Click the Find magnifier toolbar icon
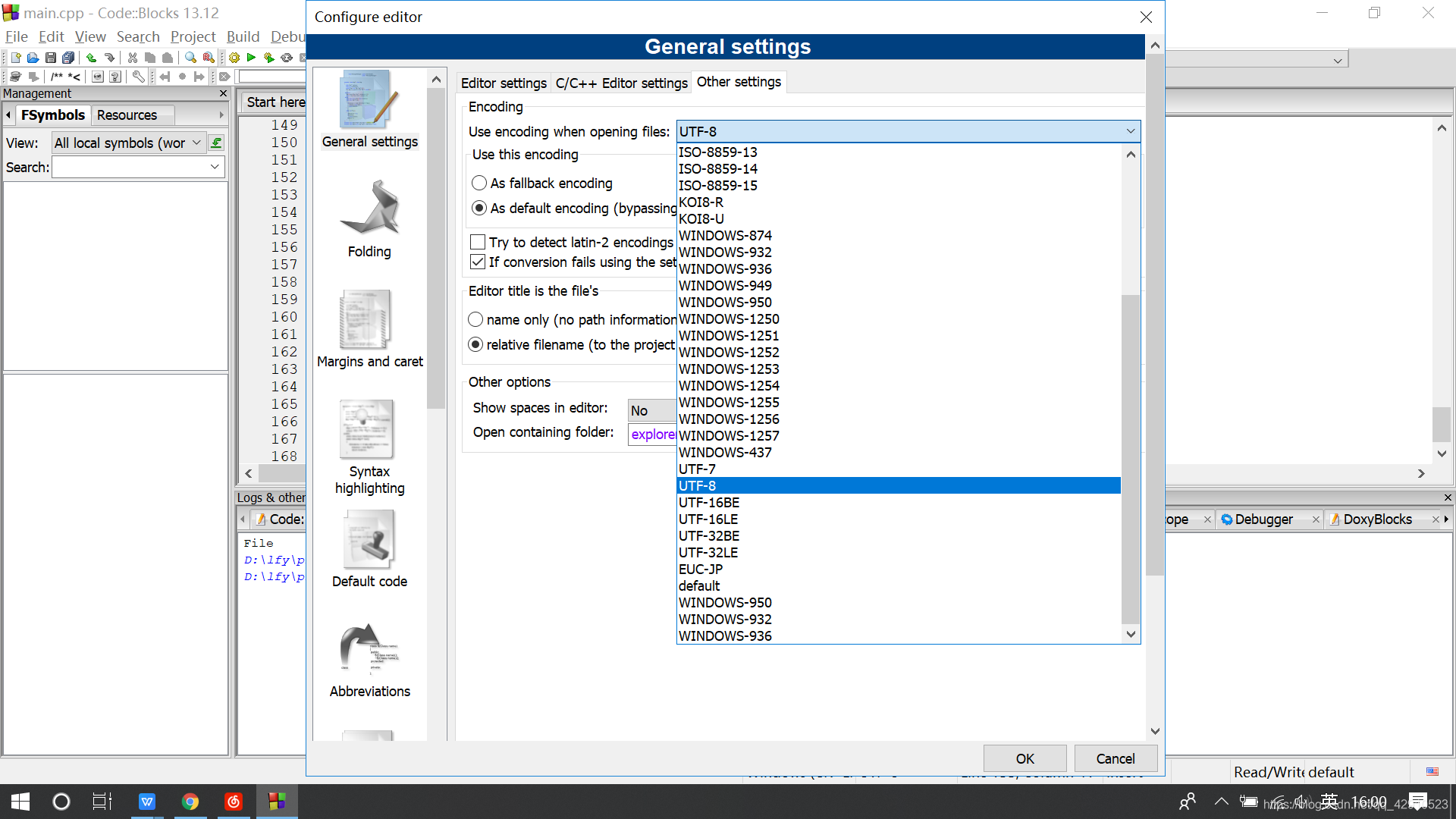 (x=190, y=58)
